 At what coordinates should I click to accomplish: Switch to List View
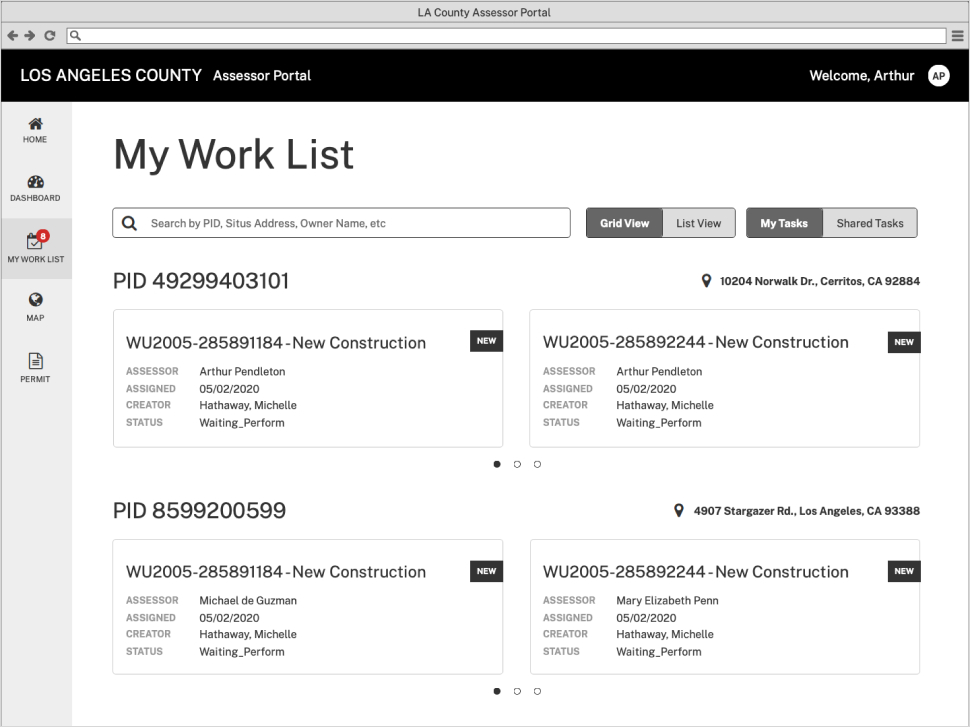[x=698, y=223]
